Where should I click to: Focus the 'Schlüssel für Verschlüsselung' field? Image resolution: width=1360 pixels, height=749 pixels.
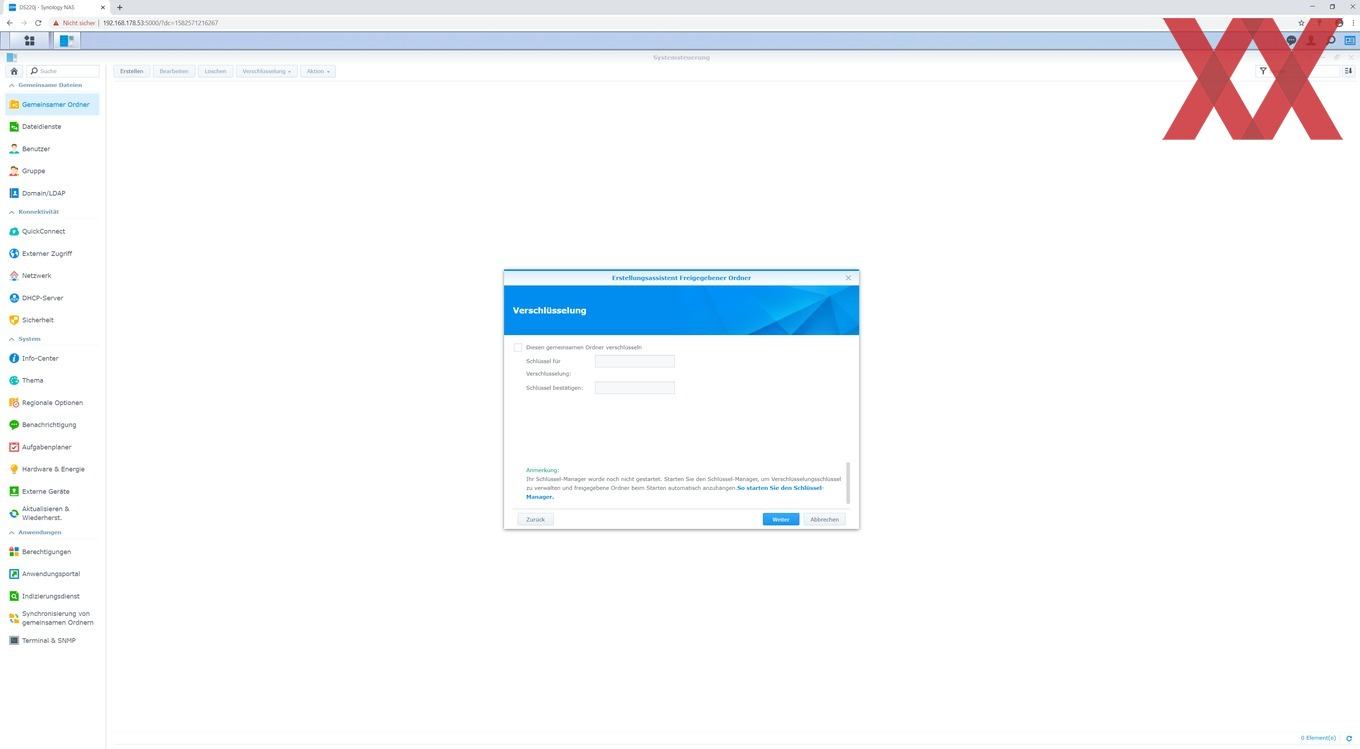[635, 361]
